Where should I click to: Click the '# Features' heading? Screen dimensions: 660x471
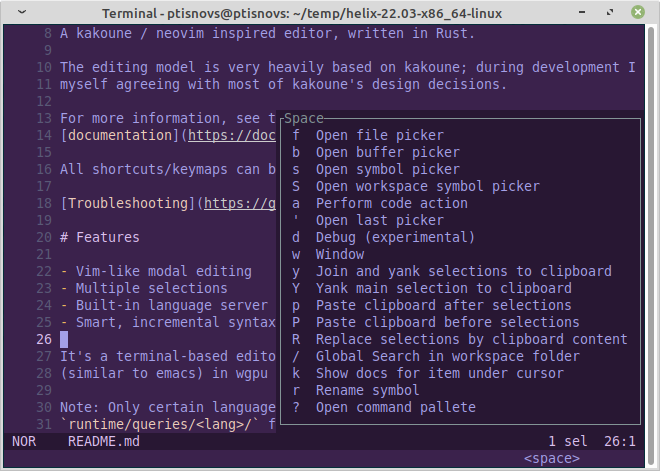pos(100,237)
